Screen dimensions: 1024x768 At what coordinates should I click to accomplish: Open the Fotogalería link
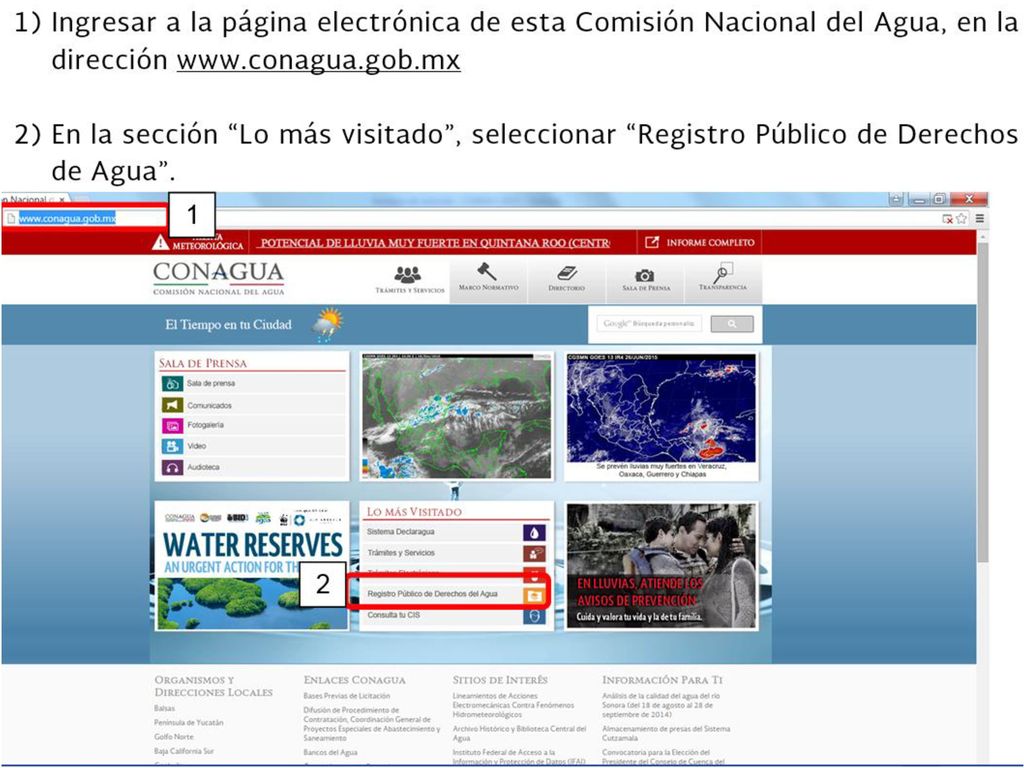205,425
